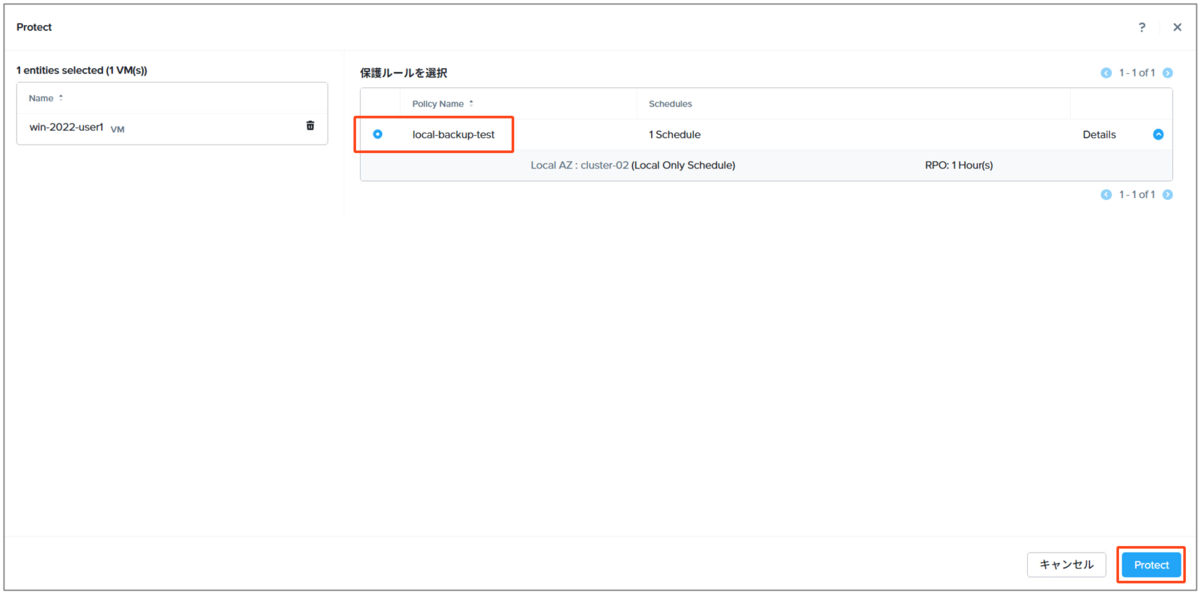
Task: Click the 1 entities selected label
Action: click(x=82, y=70)
